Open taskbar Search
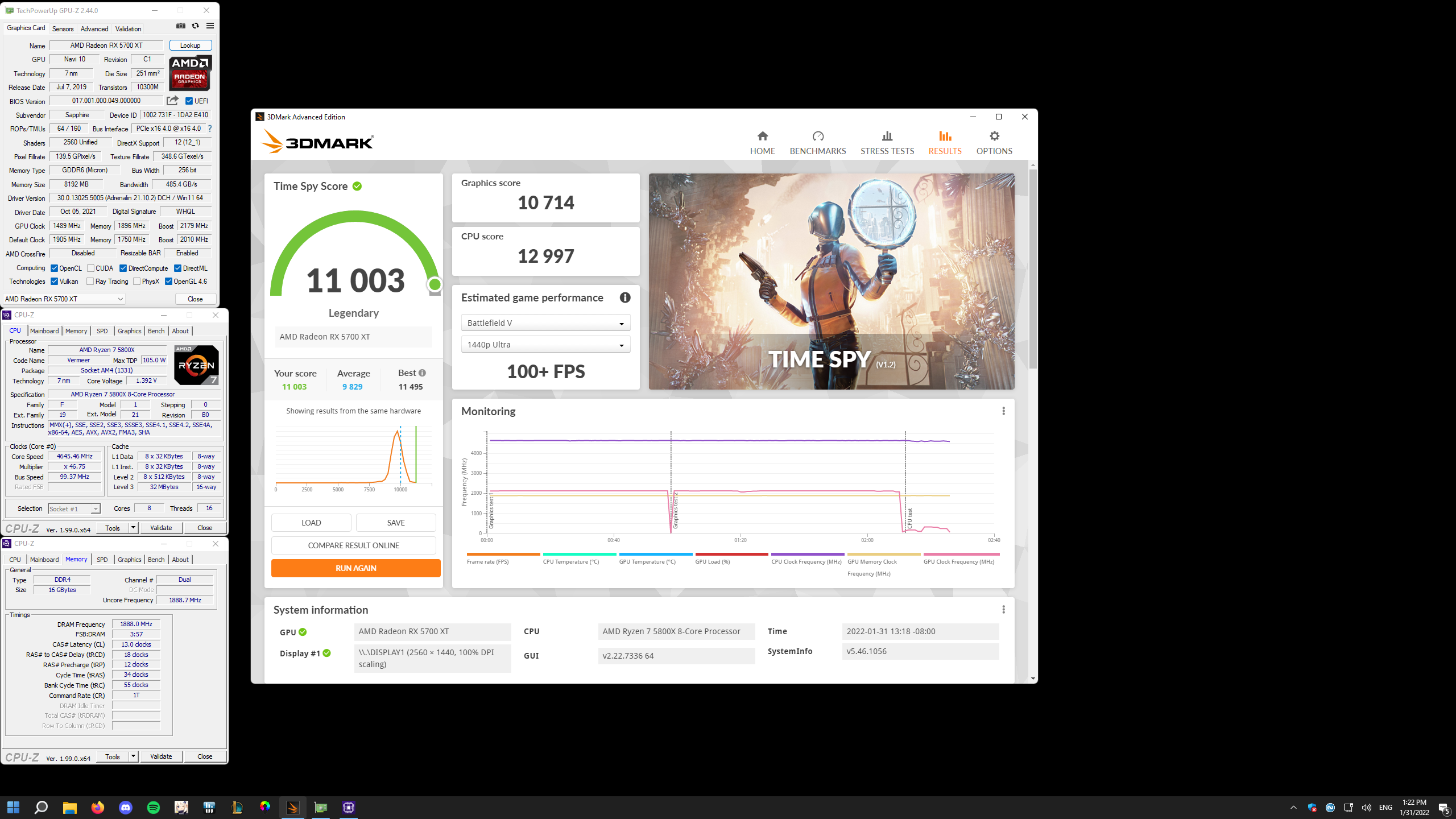The height and width of the screenshot is (819, 1456). (x=41, y=807)
